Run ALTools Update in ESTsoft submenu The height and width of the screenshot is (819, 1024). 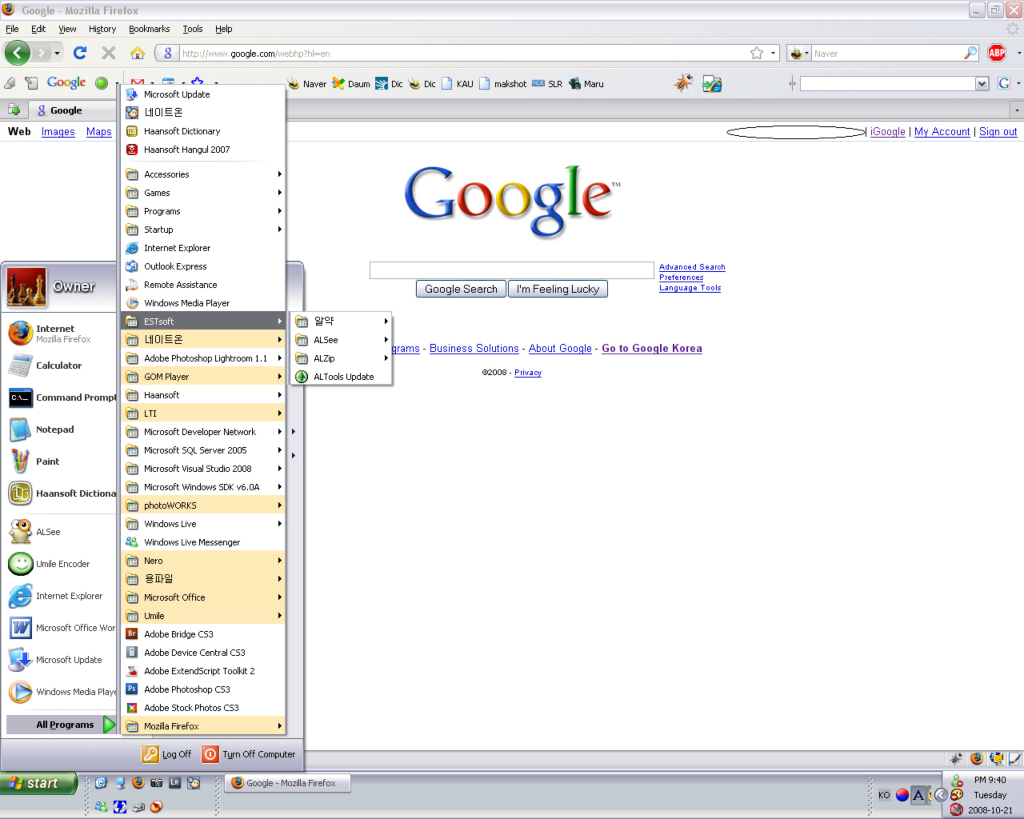[341, 377]
